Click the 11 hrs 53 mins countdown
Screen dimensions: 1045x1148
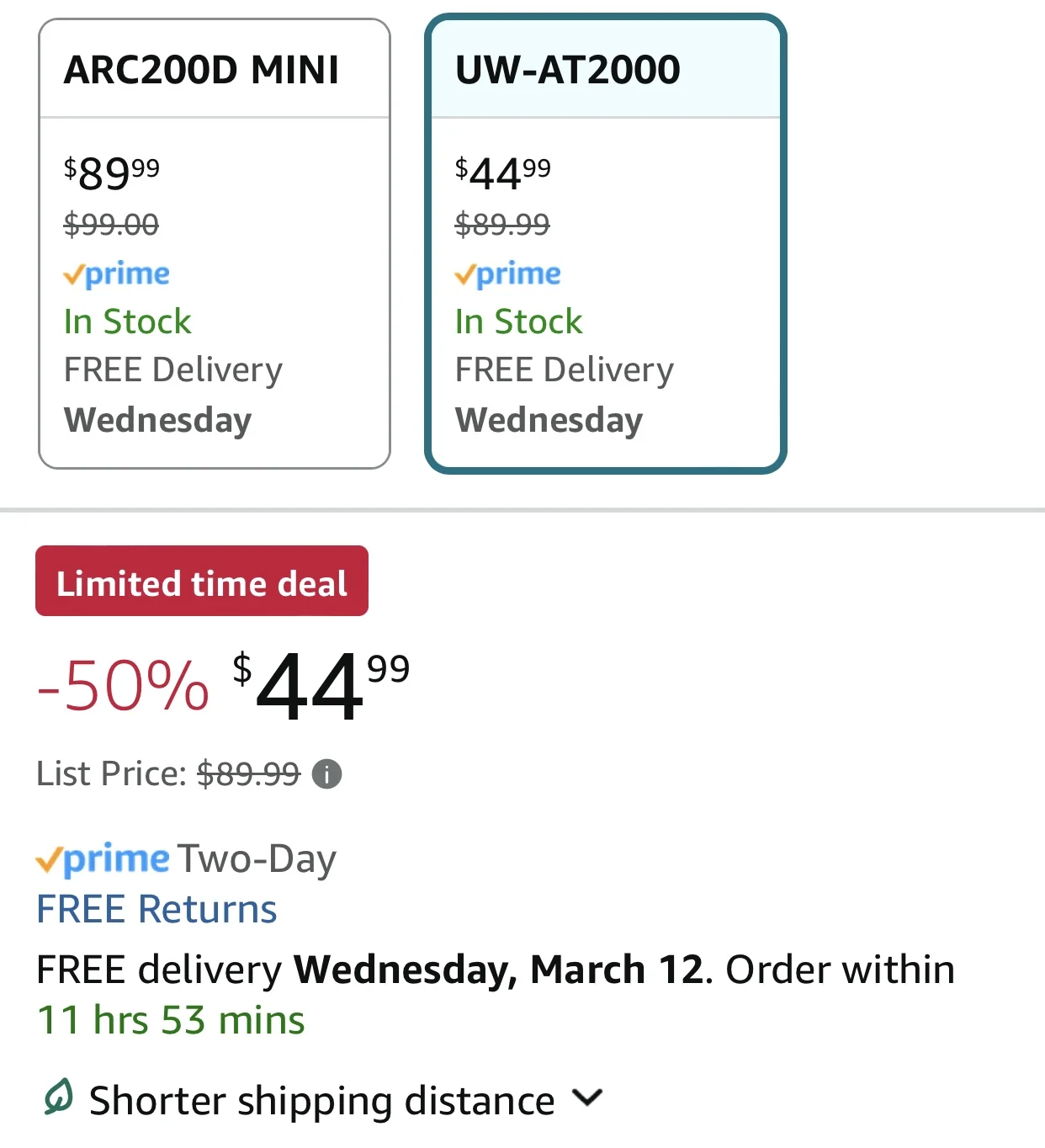point(171,1020)
